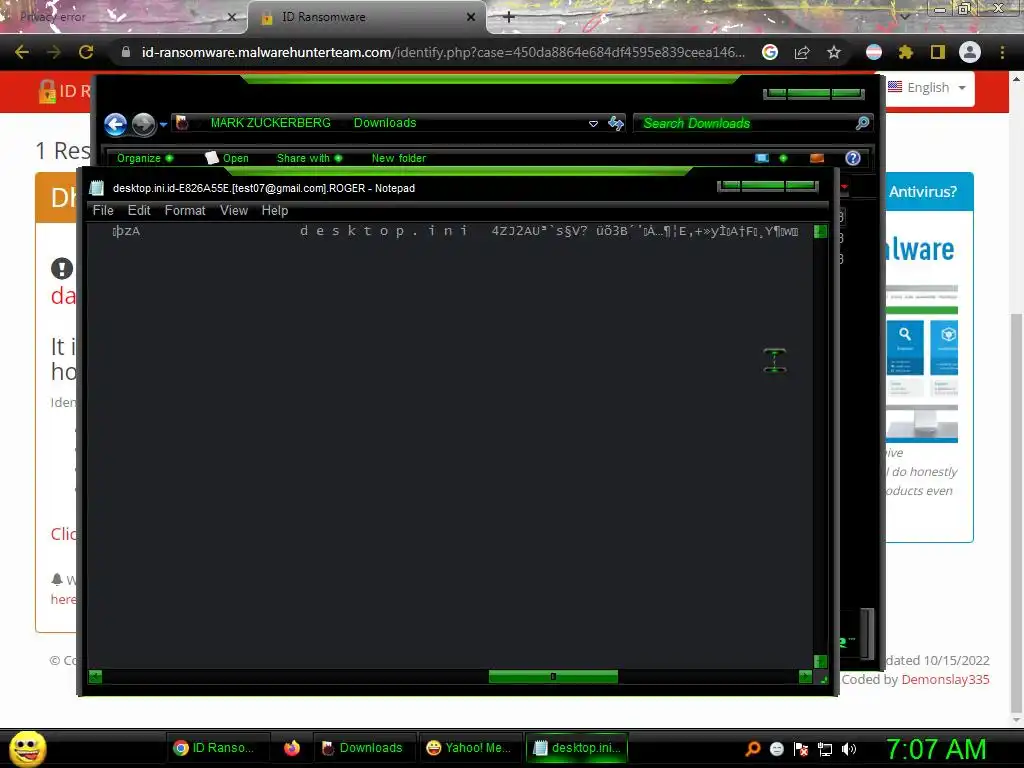Viewport: 1024px width, 768px height.
Task: Click the Action Center flag tray icon
Action: [801, 749]
